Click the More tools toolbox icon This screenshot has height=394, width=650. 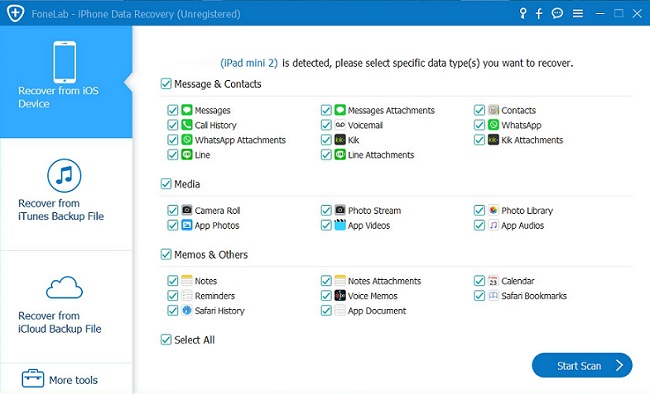coord(33,378)
